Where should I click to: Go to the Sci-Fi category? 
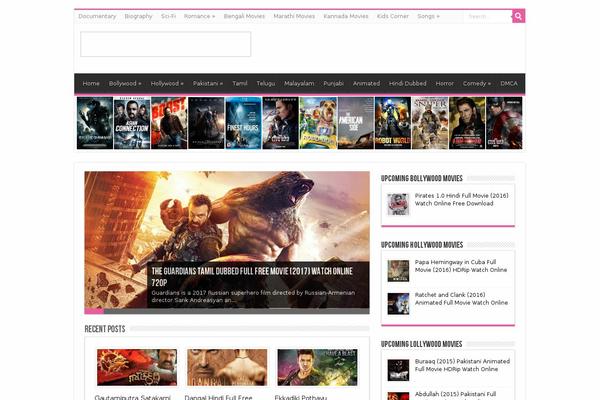[x=168, y=16]
